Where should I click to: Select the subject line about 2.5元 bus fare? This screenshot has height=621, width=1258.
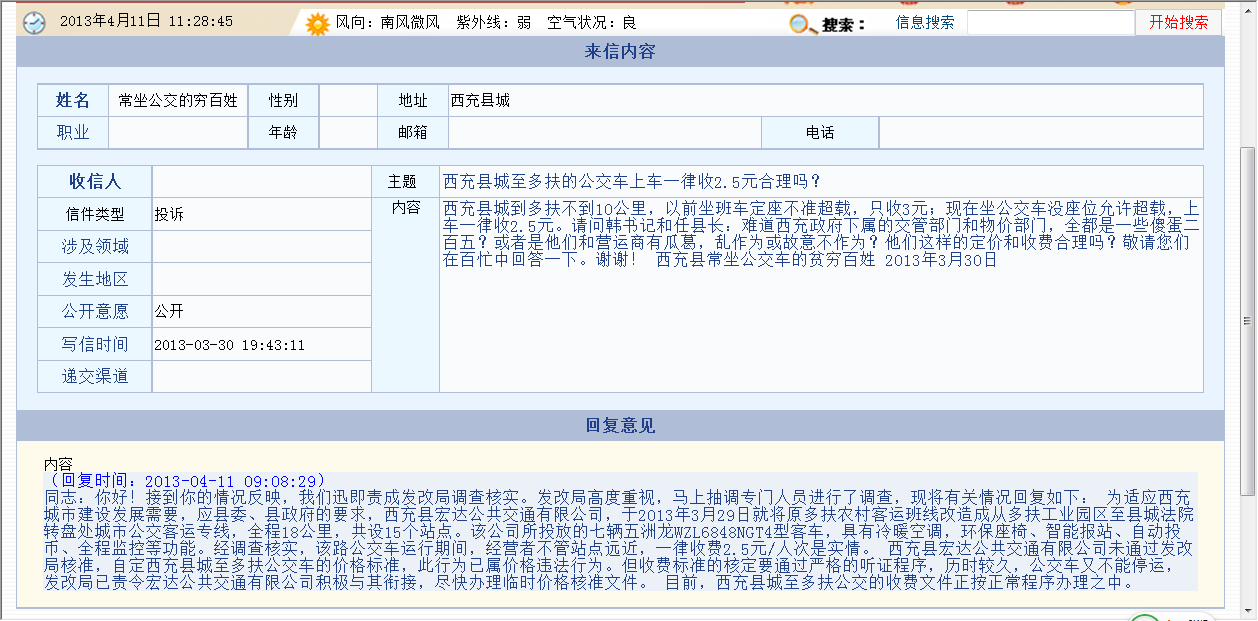(631, 181)
